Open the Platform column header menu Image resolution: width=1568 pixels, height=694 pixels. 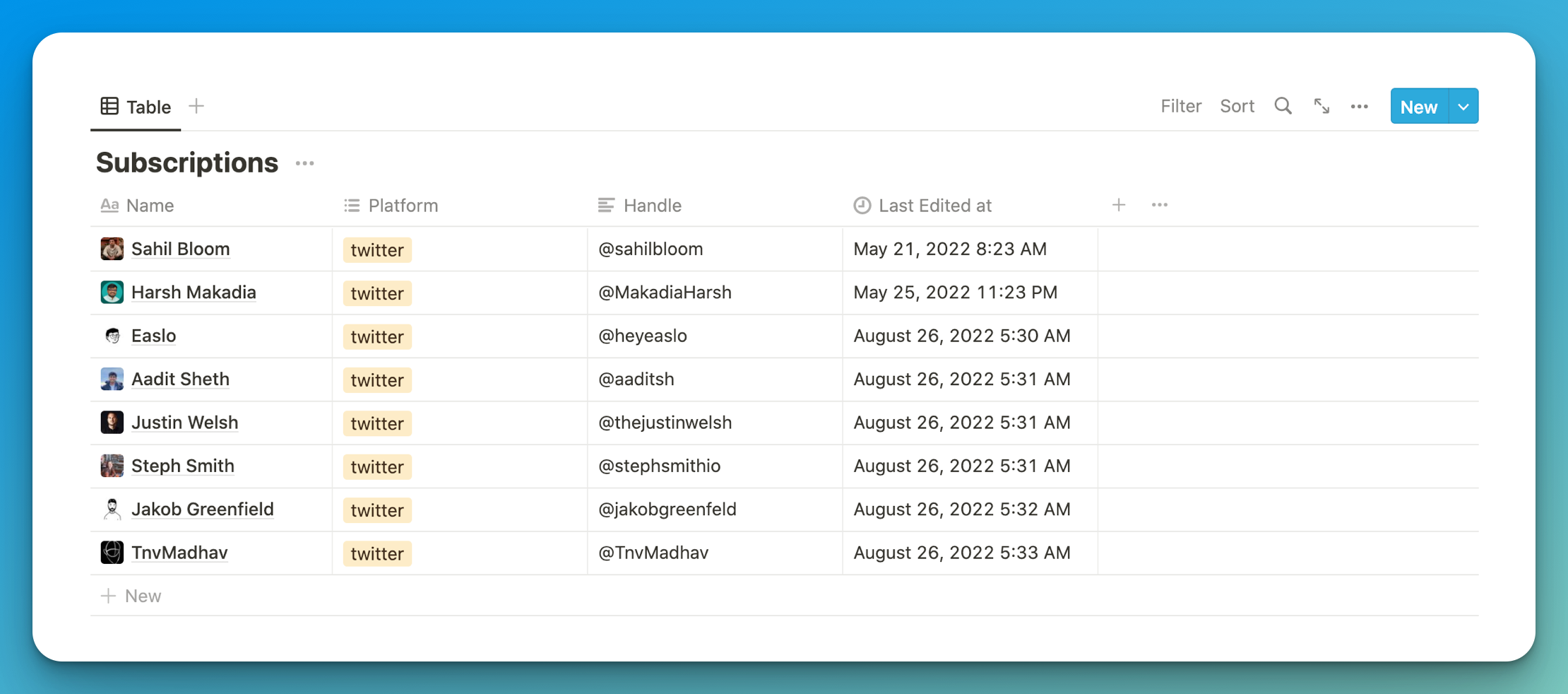tap(403, 206)
